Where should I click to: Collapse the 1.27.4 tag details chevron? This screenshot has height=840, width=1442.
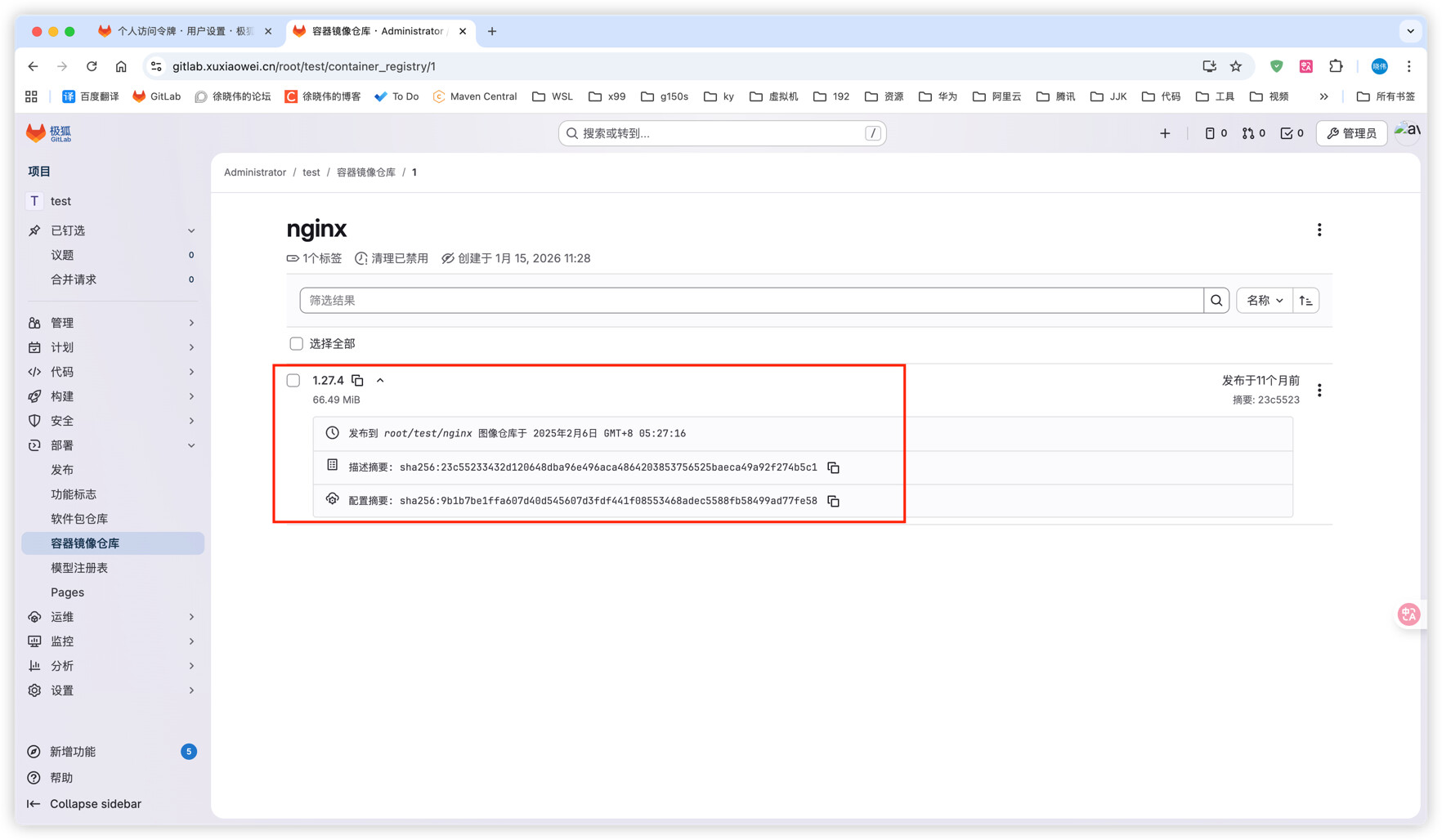point(380,381)
